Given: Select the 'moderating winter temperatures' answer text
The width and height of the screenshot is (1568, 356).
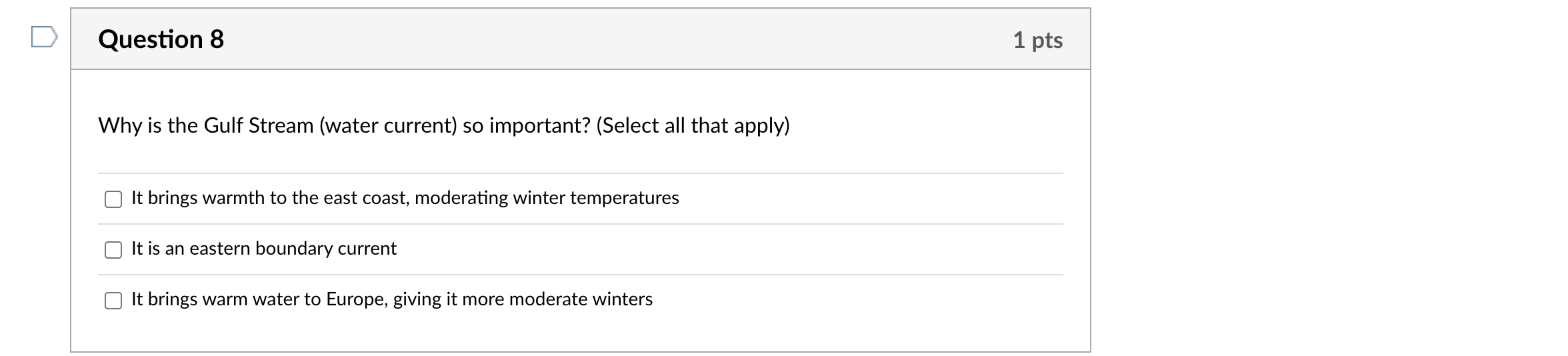Looking at the screenshot, I should tap(547, 198).
